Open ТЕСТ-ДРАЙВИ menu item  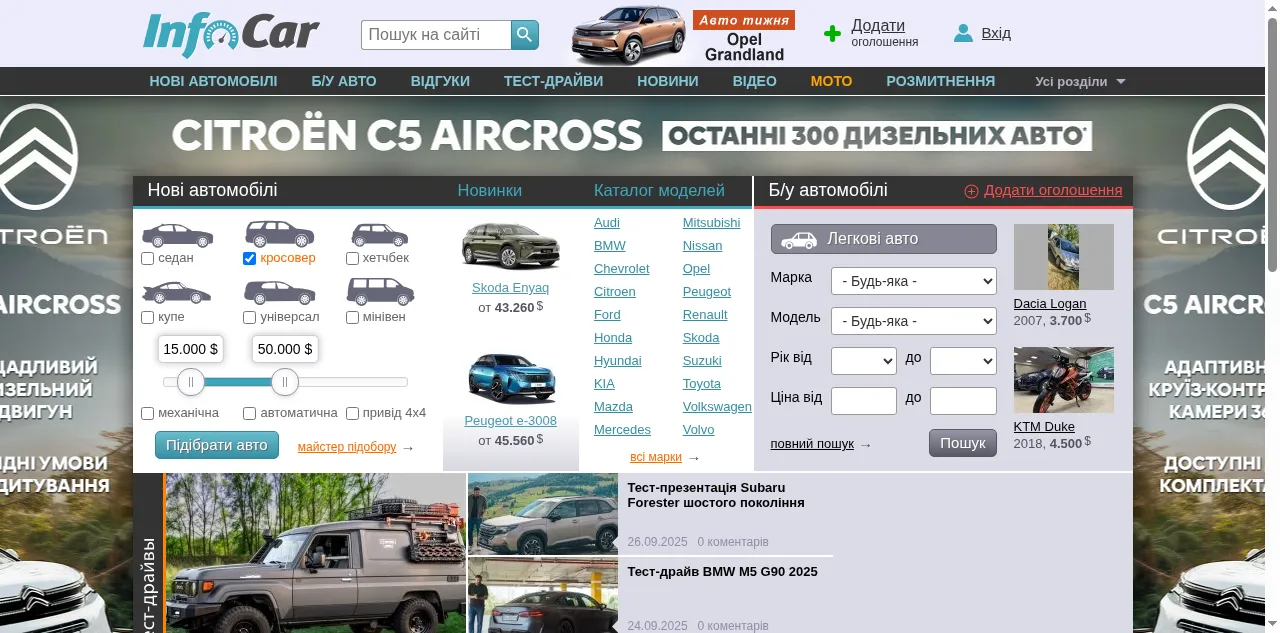(x=553, y=81)
